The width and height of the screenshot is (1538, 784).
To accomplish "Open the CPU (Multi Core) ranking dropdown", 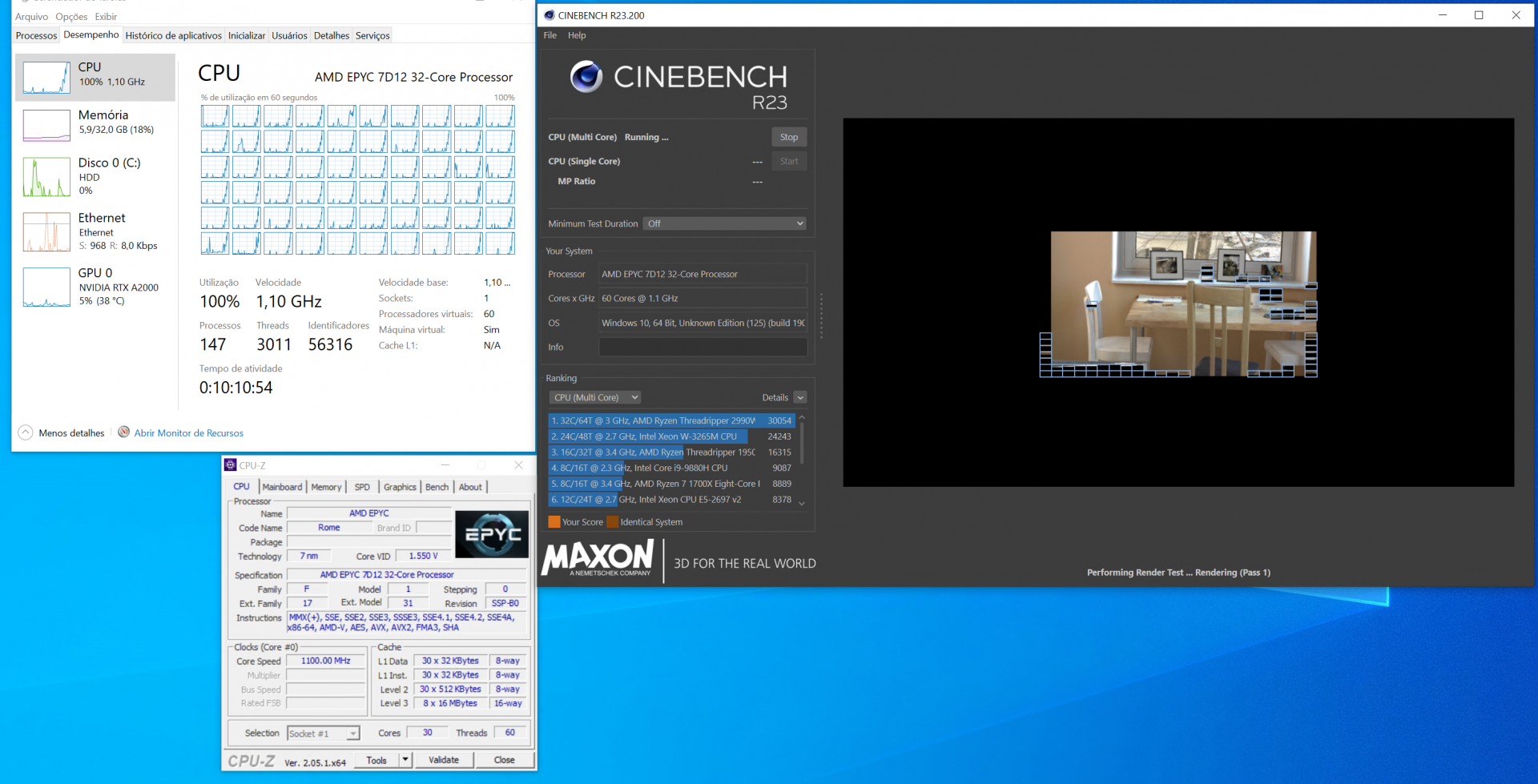I will (594, 397).
